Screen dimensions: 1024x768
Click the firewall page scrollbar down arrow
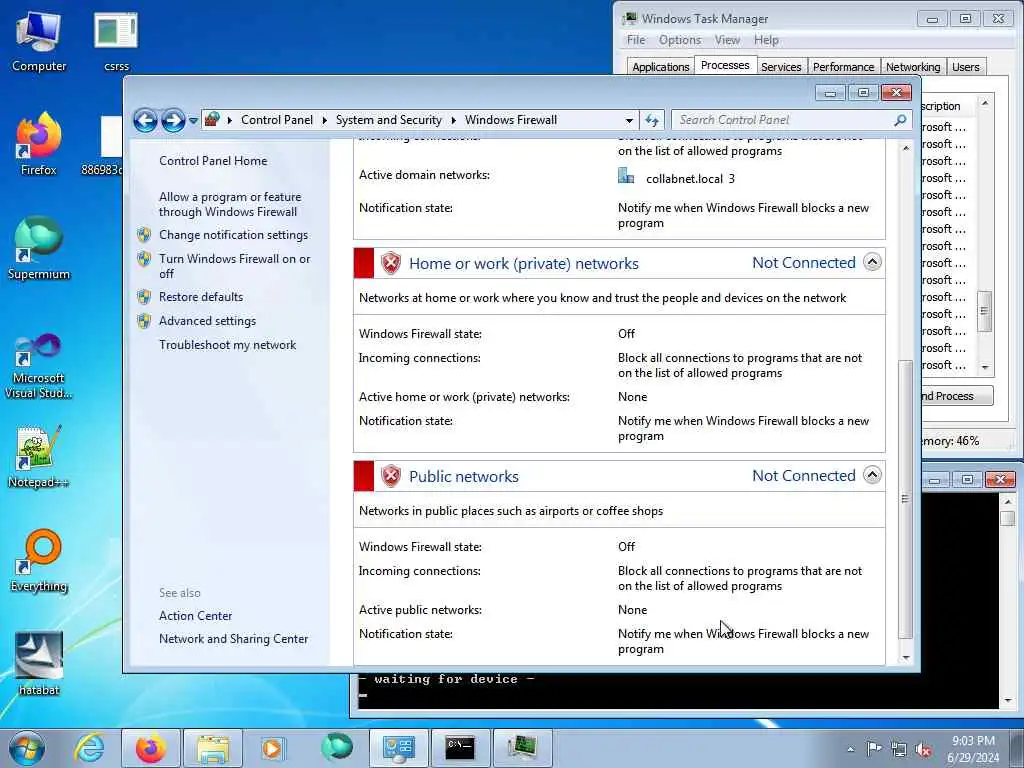click(x=905, y=658)
